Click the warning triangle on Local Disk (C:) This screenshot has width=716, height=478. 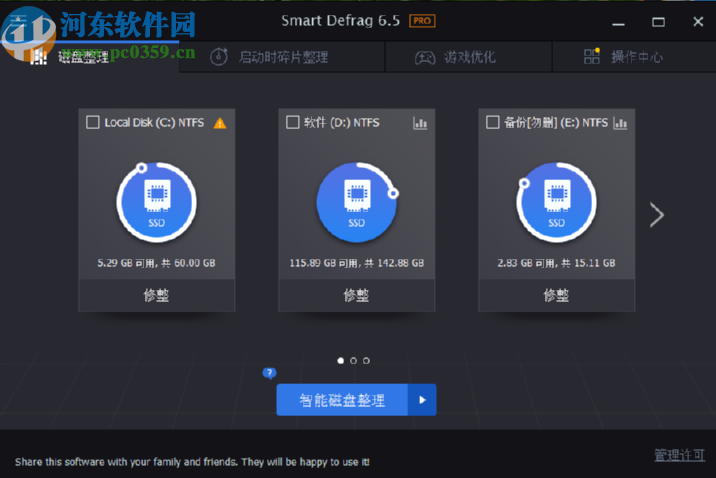tap(220, 123)
